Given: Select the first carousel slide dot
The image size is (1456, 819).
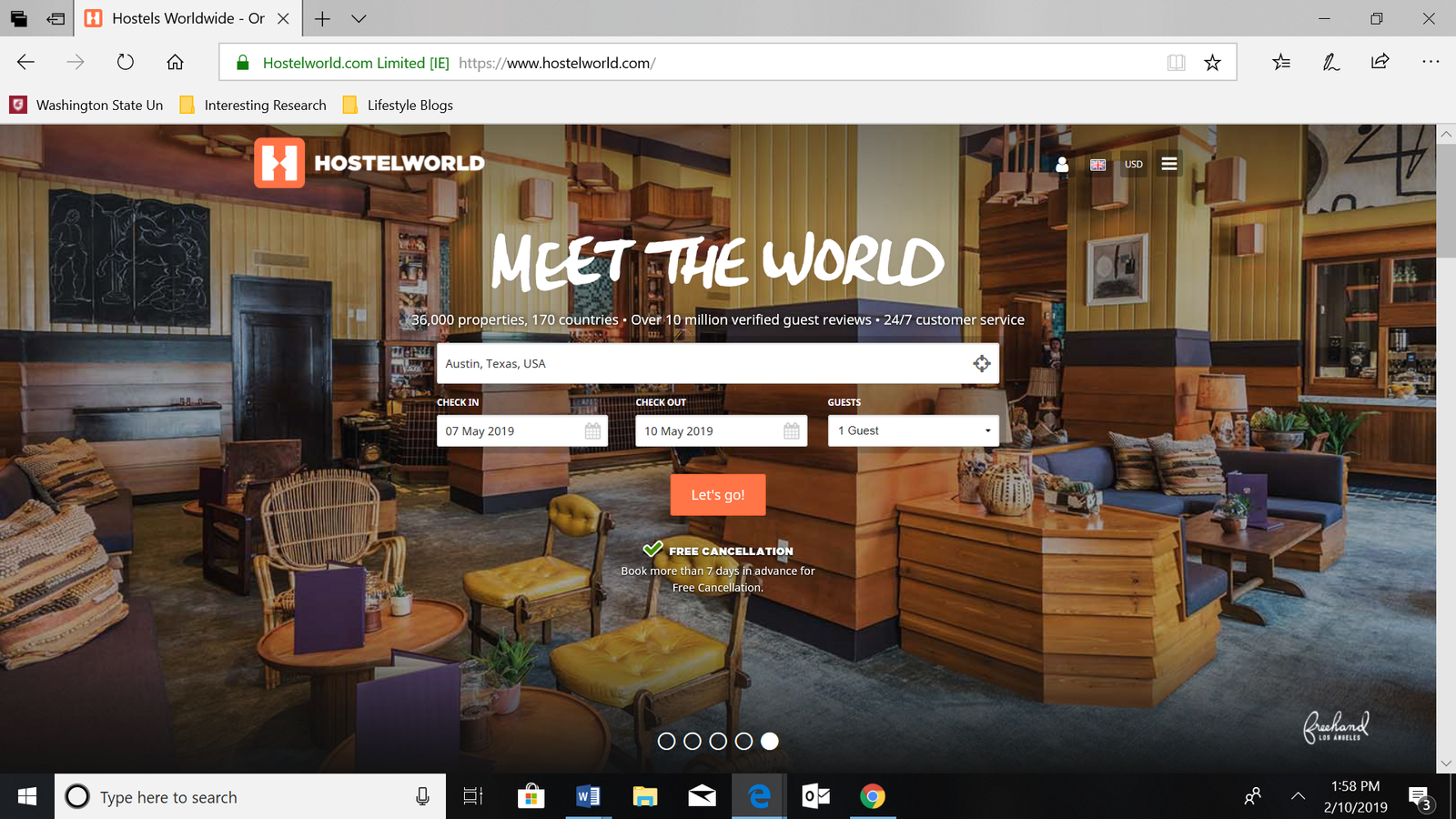Looking at the screenshot, I should click(x=666, y=742).
